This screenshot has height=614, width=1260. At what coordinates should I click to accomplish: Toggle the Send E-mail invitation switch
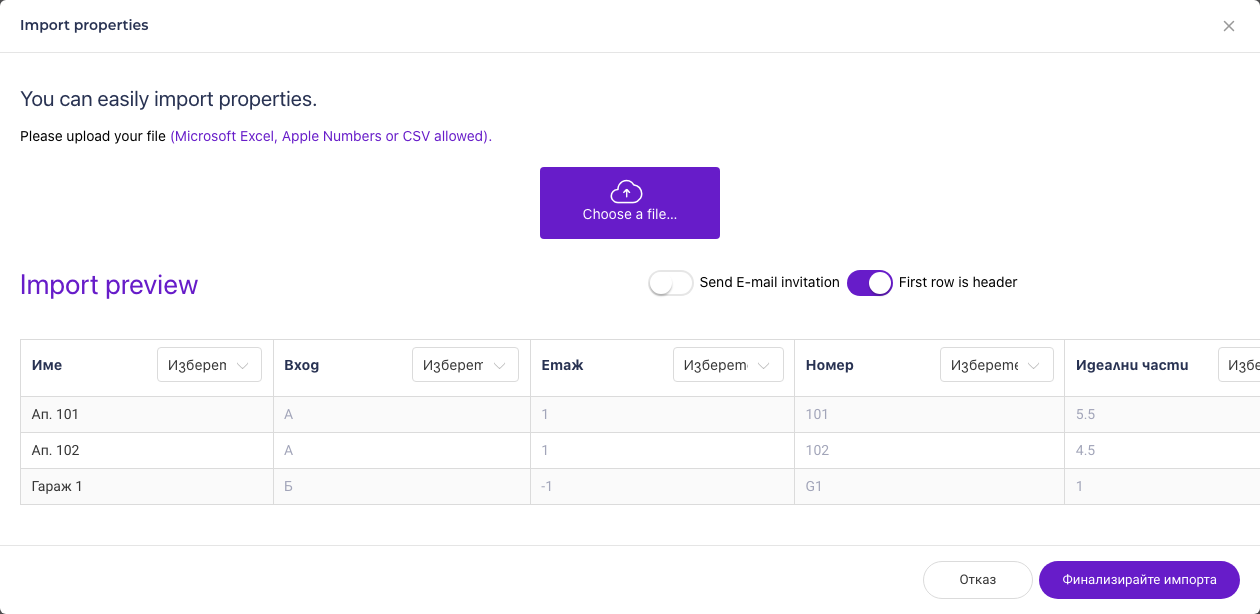(x=671, y=283)
